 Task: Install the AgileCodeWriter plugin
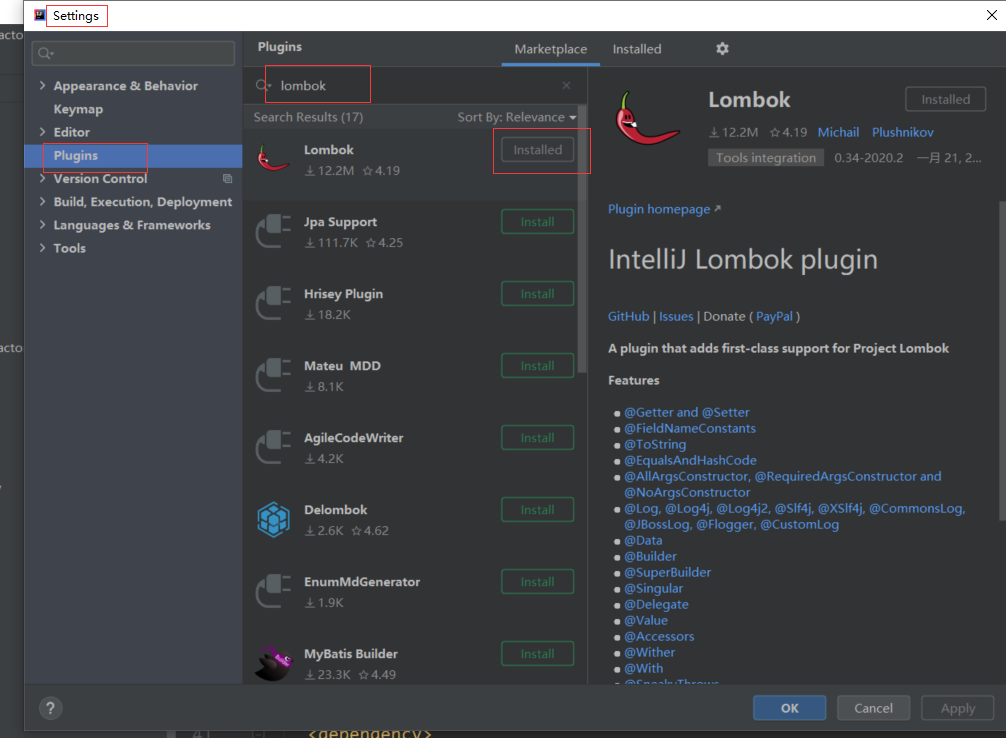tap(537, 438)
